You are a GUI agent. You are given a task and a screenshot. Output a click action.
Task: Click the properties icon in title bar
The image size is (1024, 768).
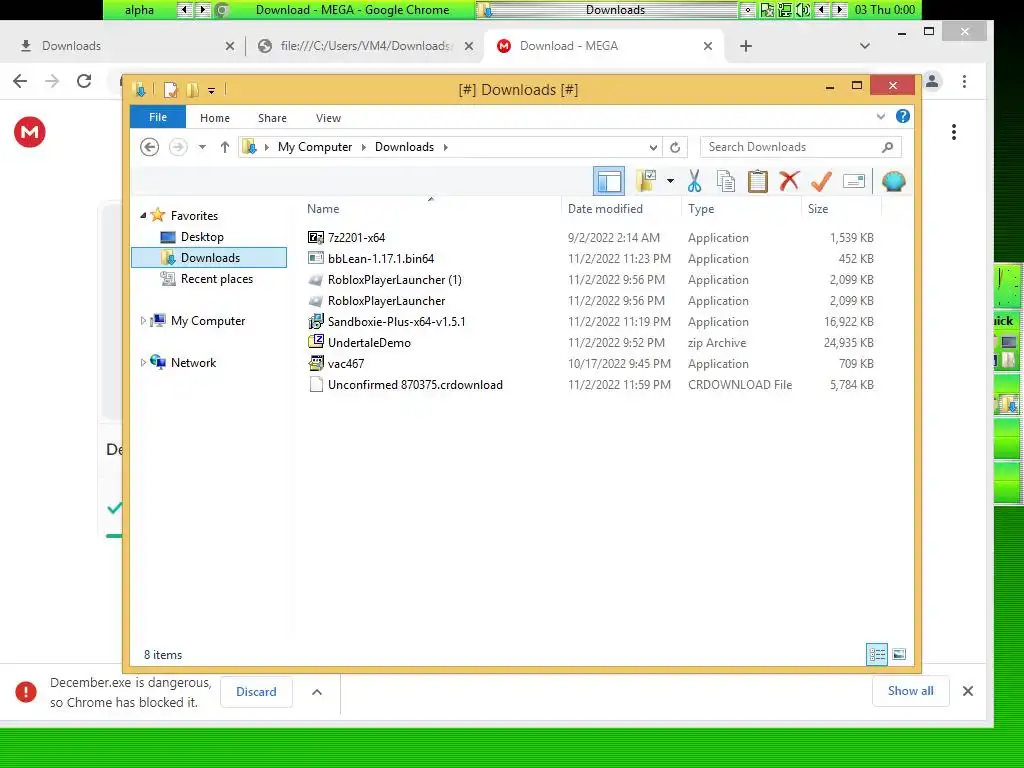[170, 89]
